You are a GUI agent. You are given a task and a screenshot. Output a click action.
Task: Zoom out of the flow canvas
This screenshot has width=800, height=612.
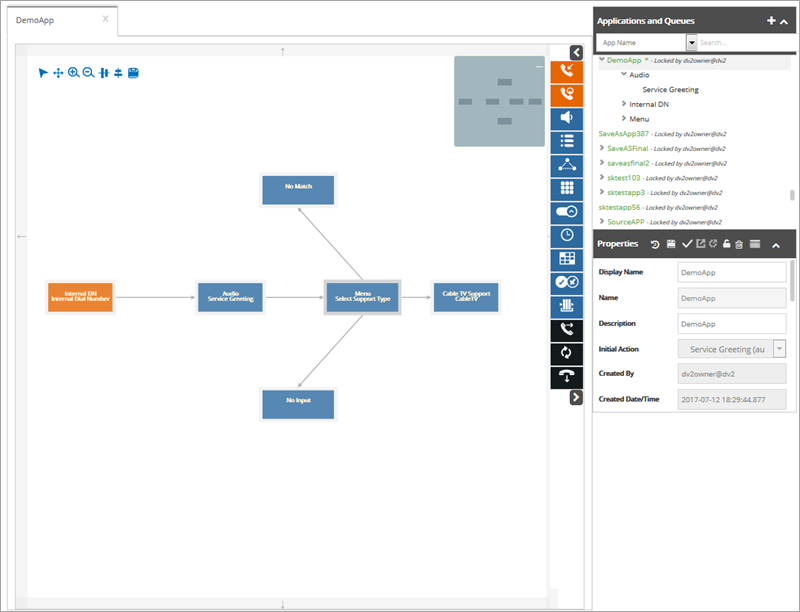pyautogui.click(x=88, y=73)
